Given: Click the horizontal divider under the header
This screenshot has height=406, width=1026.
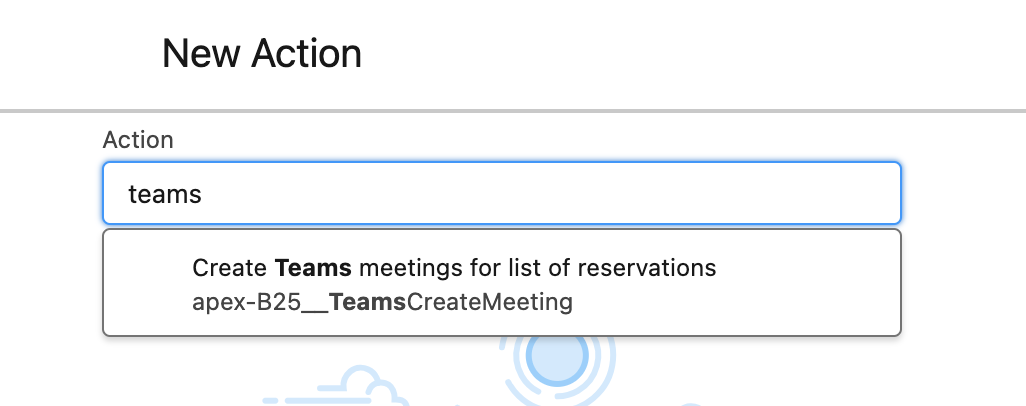Looking at the screenshot, I should coord(513,110).
